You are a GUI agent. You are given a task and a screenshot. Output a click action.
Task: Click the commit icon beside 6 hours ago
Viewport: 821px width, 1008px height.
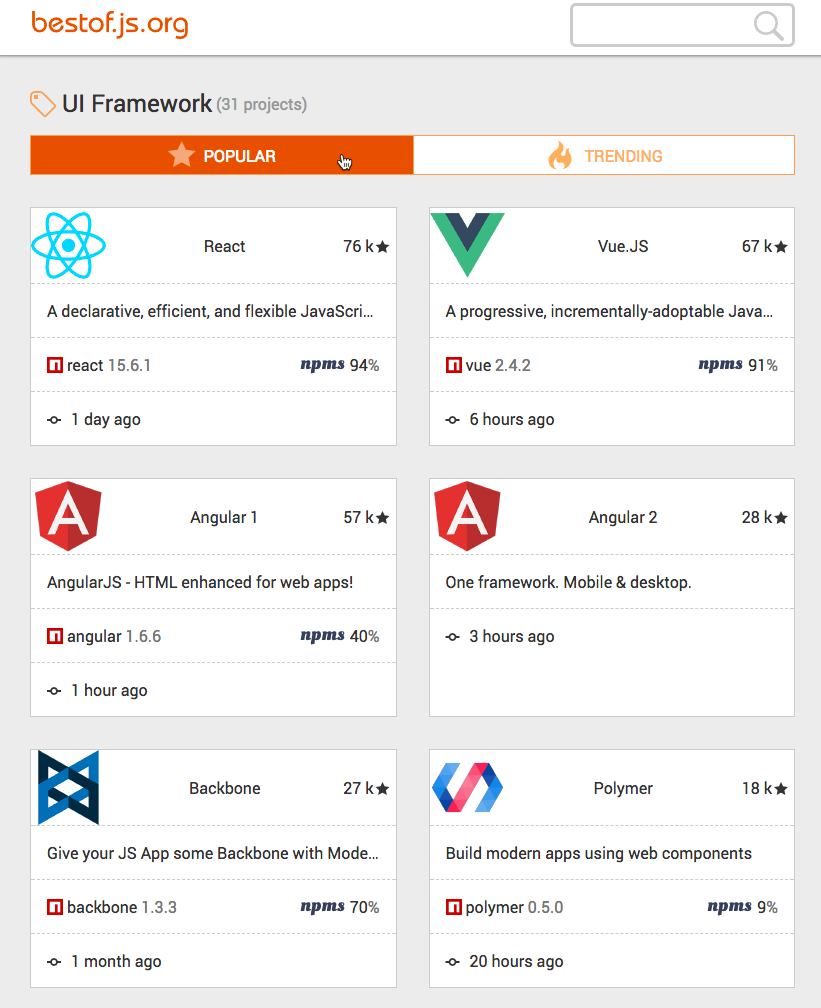(x=453, y=420)
